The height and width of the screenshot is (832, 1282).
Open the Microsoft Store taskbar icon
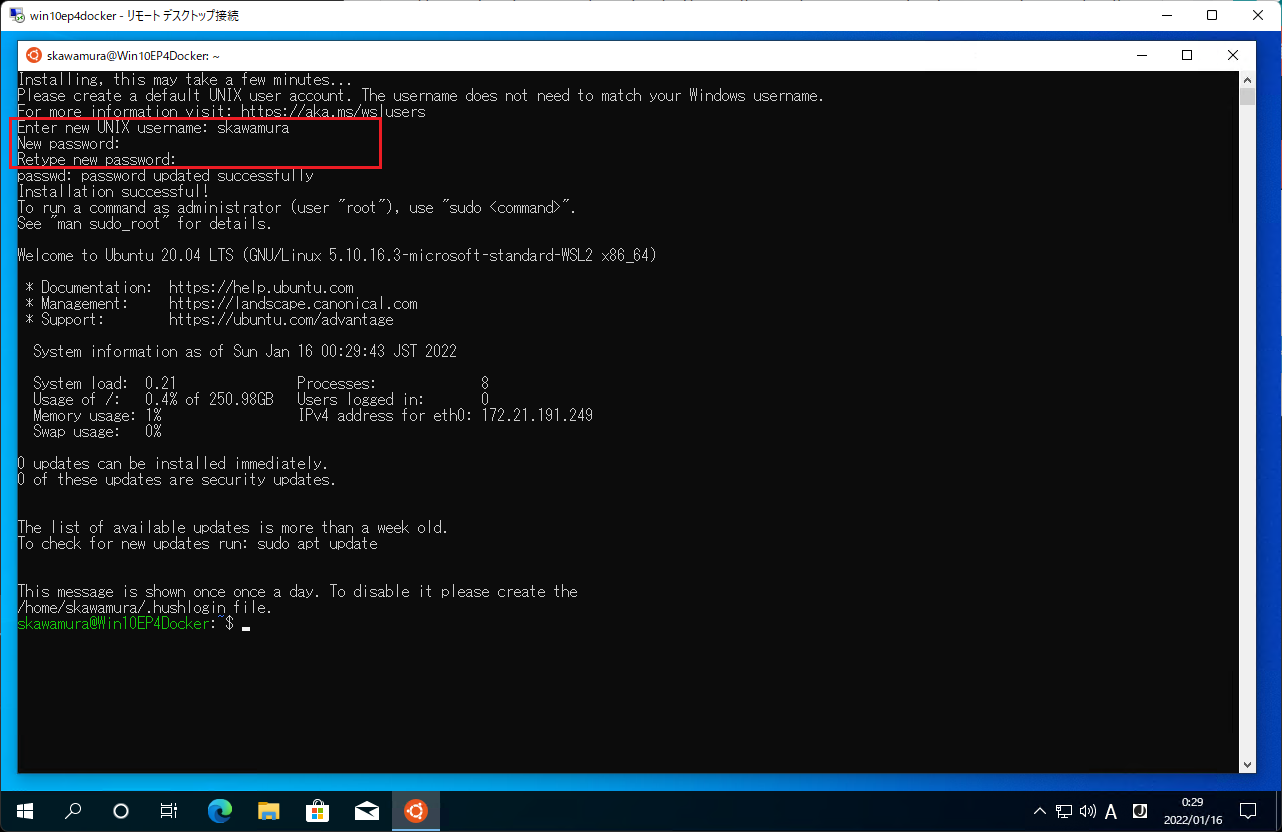[317, 811]
